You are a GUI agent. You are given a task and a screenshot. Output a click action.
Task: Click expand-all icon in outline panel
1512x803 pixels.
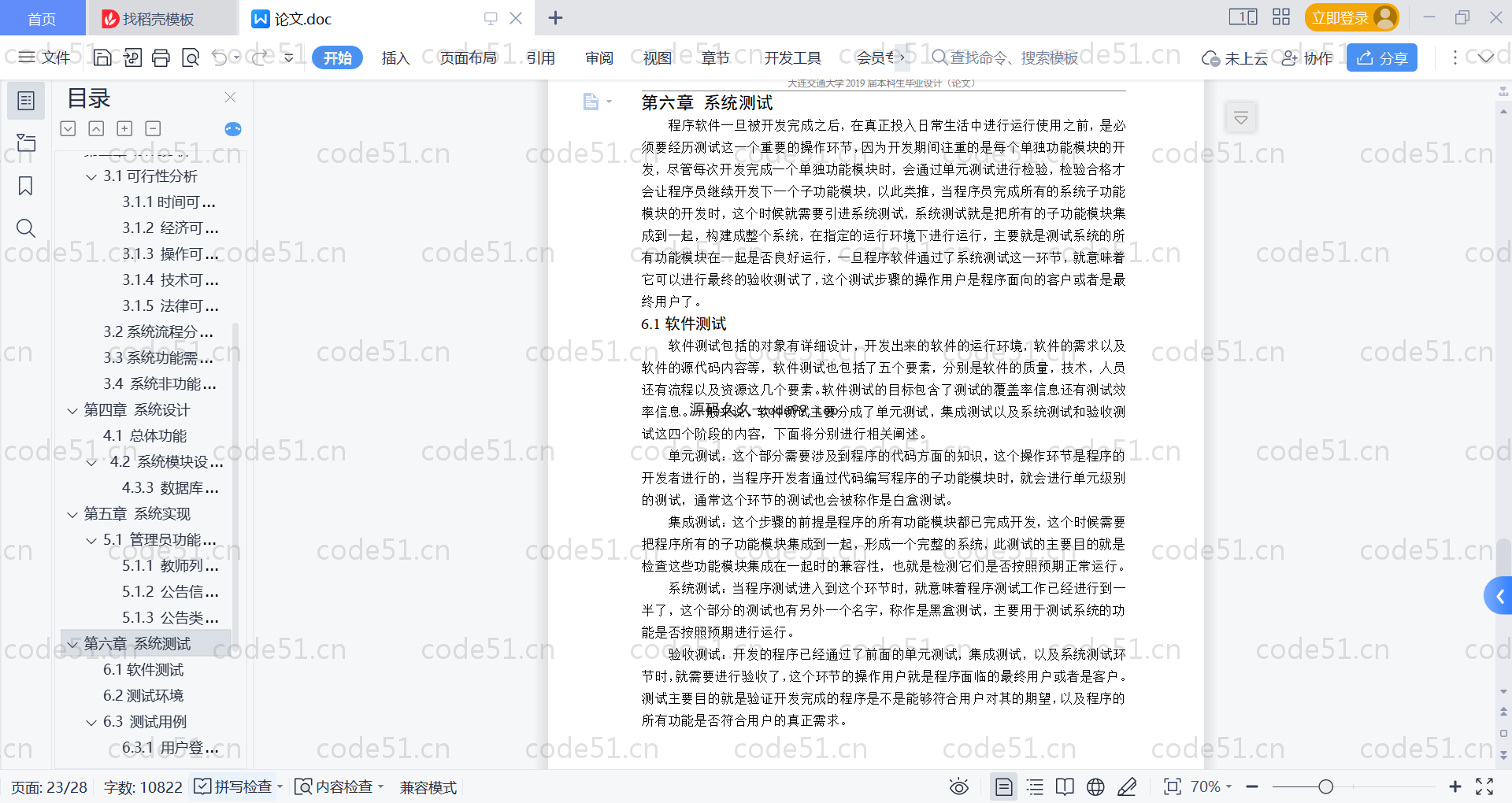point(69,128)
